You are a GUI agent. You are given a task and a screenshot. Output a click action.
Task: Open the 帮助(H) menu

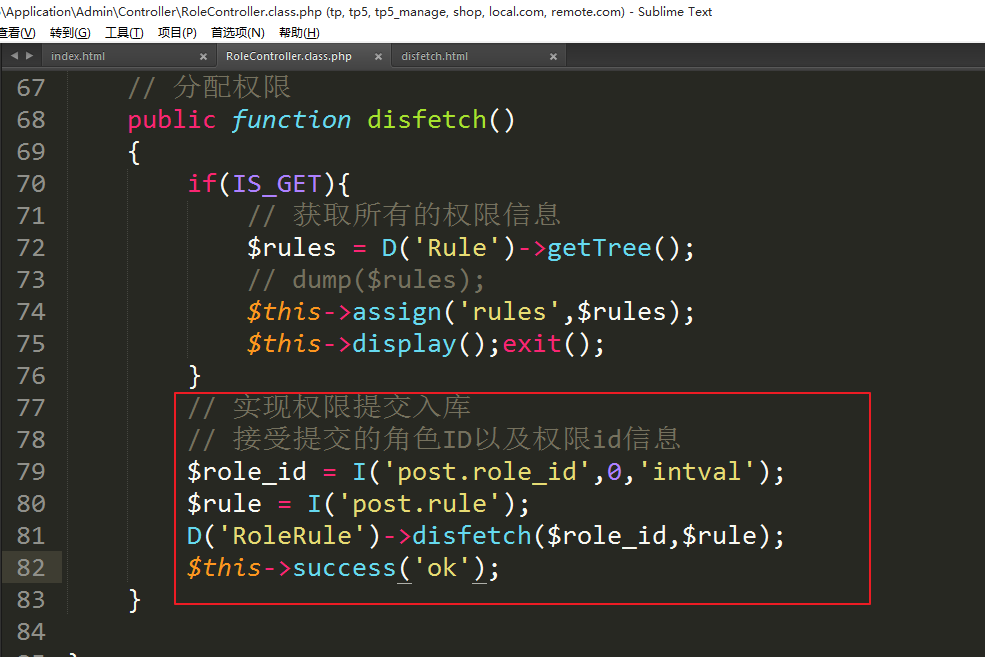click(x=299, y=33)
